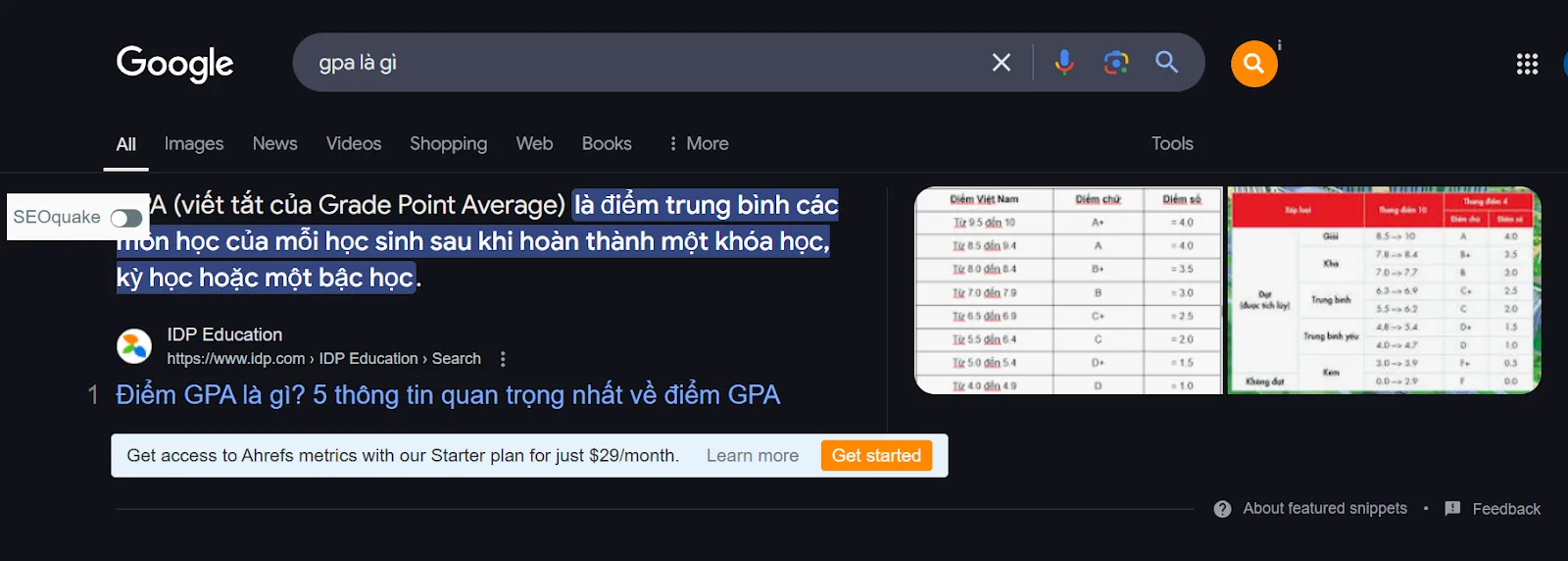The height and width of the screenshot is (561, 1568).
Task: Expand the More search filters menu
Action: (x=699, y=144)
